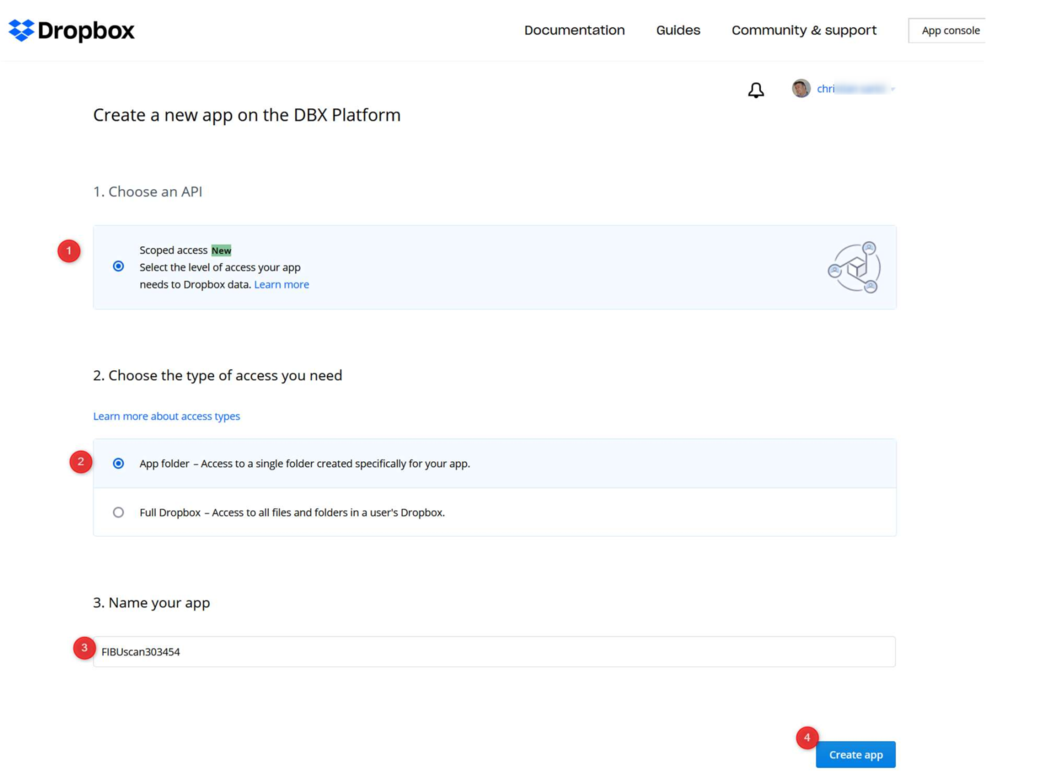Click the green New badge
Viewport: 1050px width, 781px height.
coord(222,251)
